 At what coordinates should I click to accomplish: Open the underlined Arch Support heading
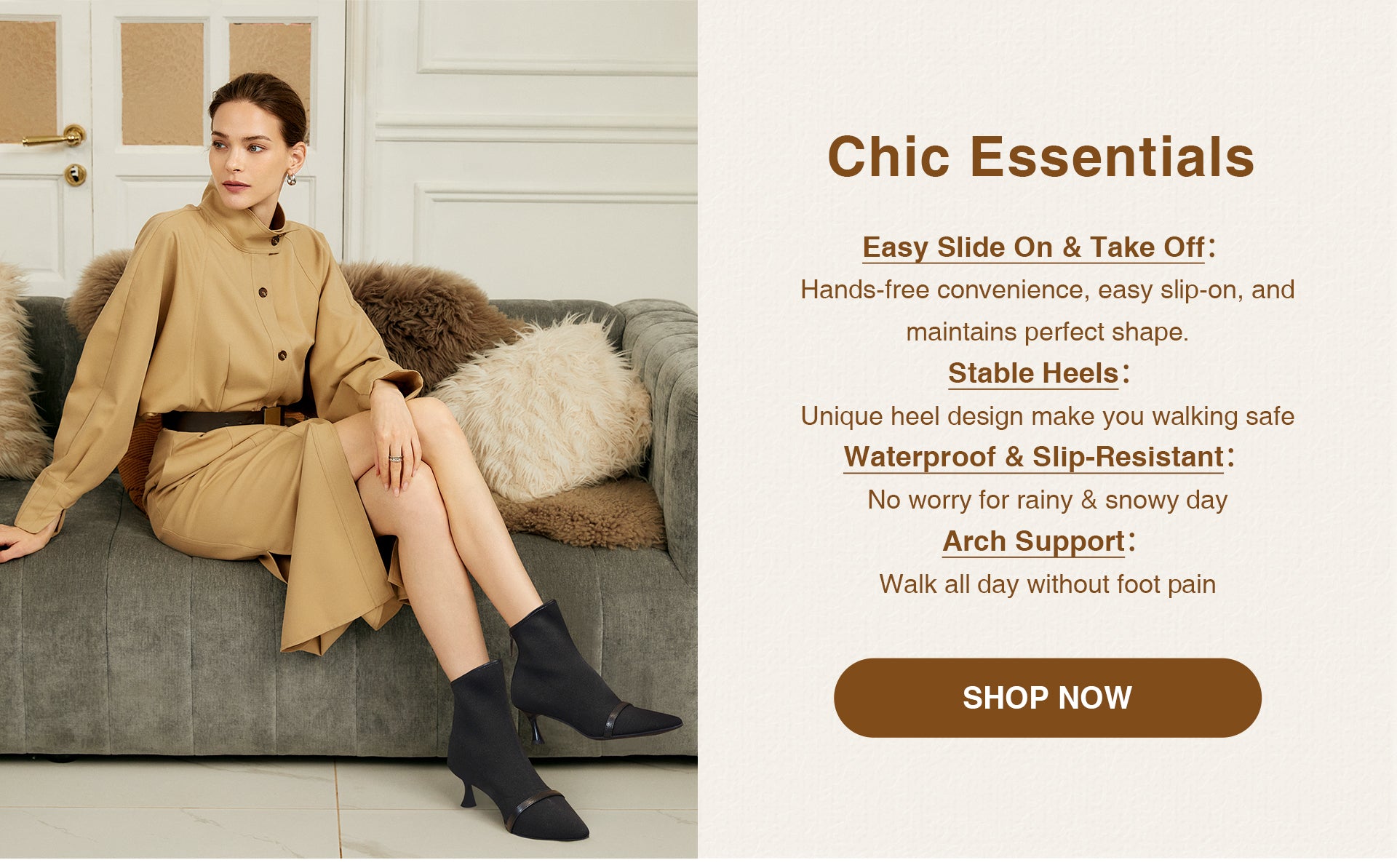point(1034,541)
